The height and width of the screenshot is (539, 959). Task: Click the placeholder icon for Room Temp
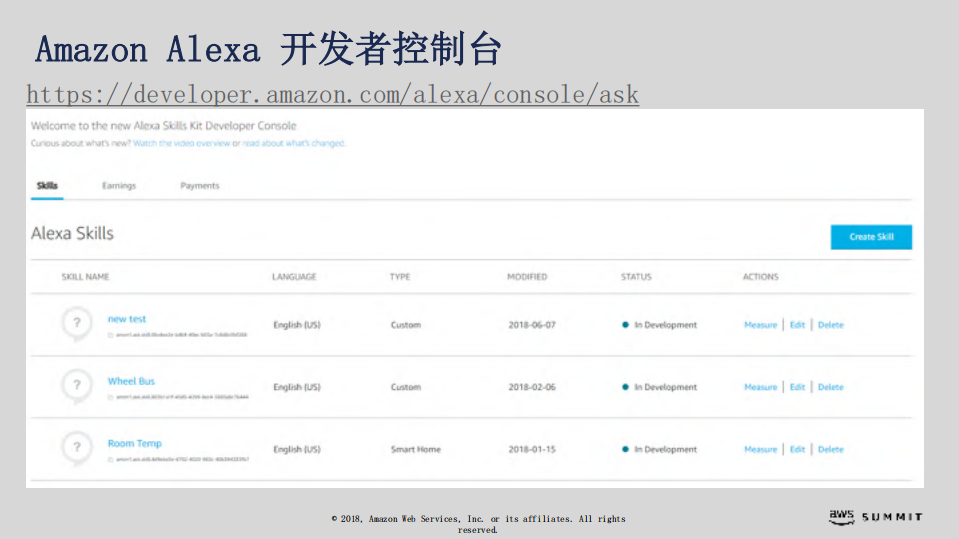point(77,448)
